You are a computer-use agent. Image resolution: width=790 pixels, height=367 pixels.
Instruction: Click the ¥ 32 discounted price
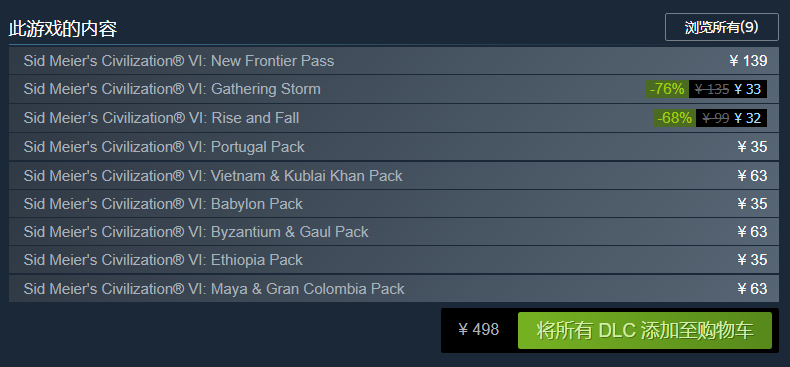pos(747,118)
